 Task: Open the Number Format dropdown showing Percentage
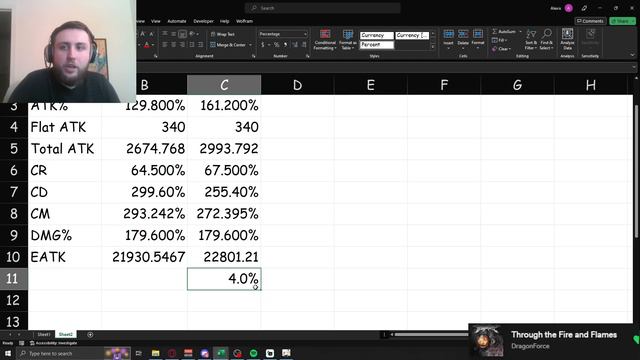pos(283,34)
